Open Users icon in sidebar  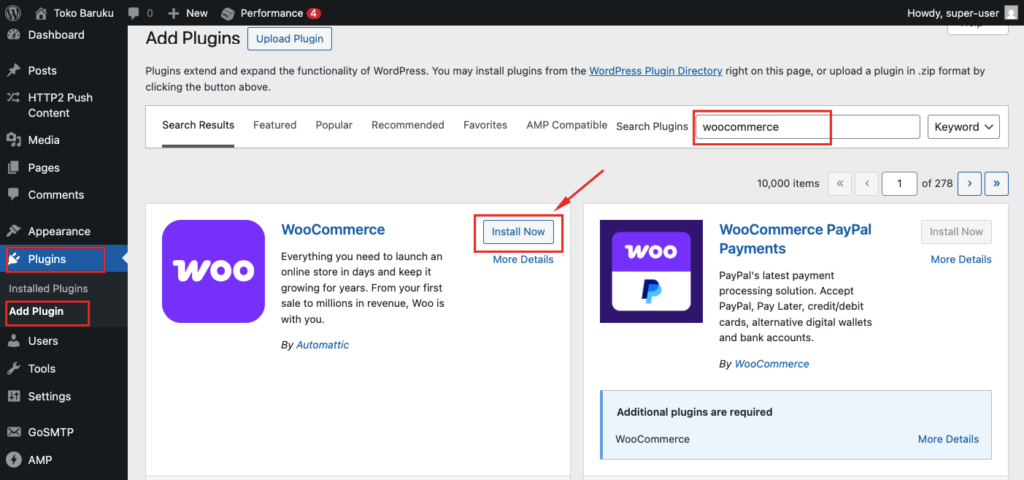point(13,341)
